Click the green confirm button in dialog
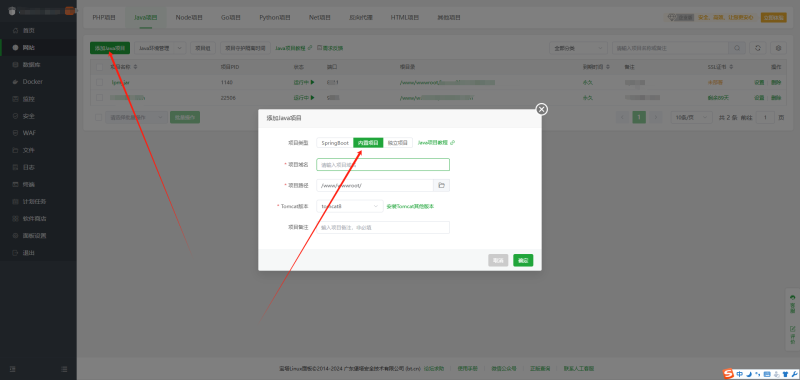 coord(523,260)
